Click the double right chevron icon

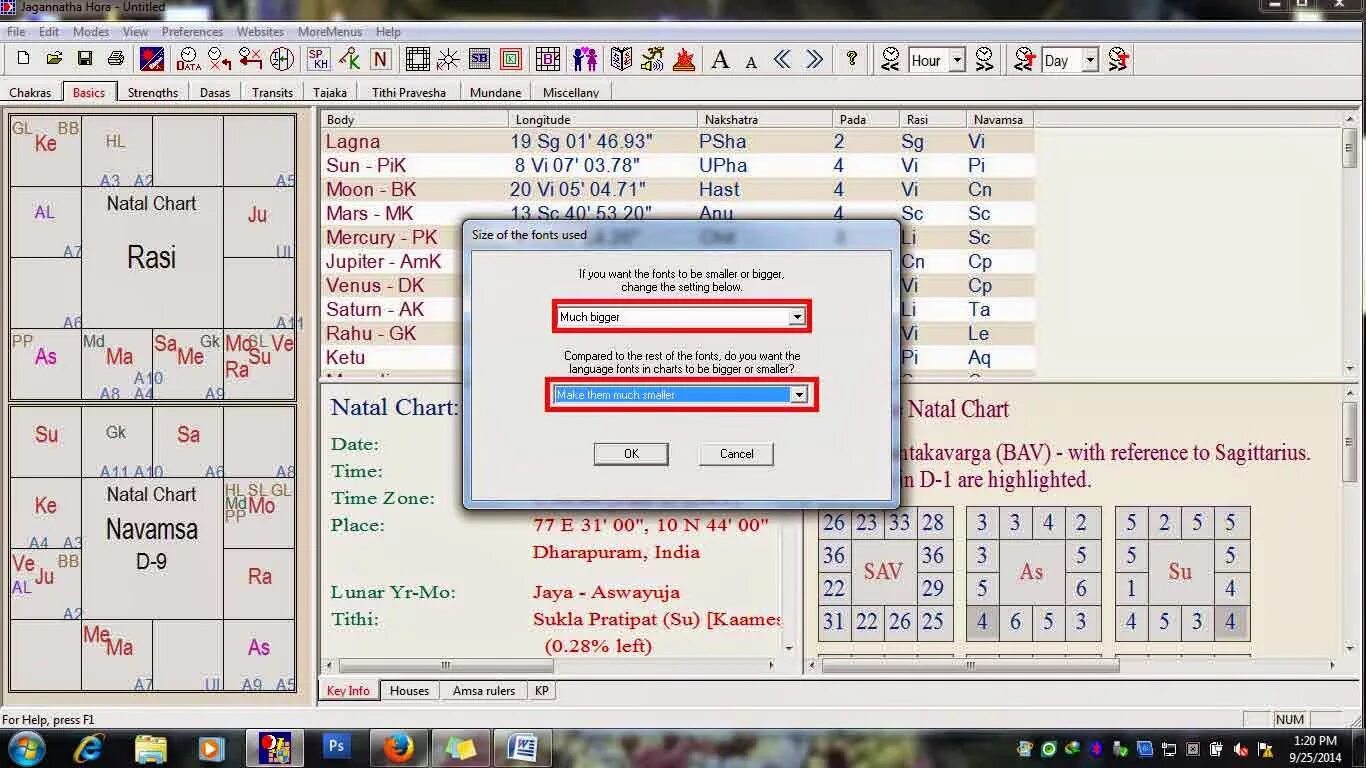[815, 59]
